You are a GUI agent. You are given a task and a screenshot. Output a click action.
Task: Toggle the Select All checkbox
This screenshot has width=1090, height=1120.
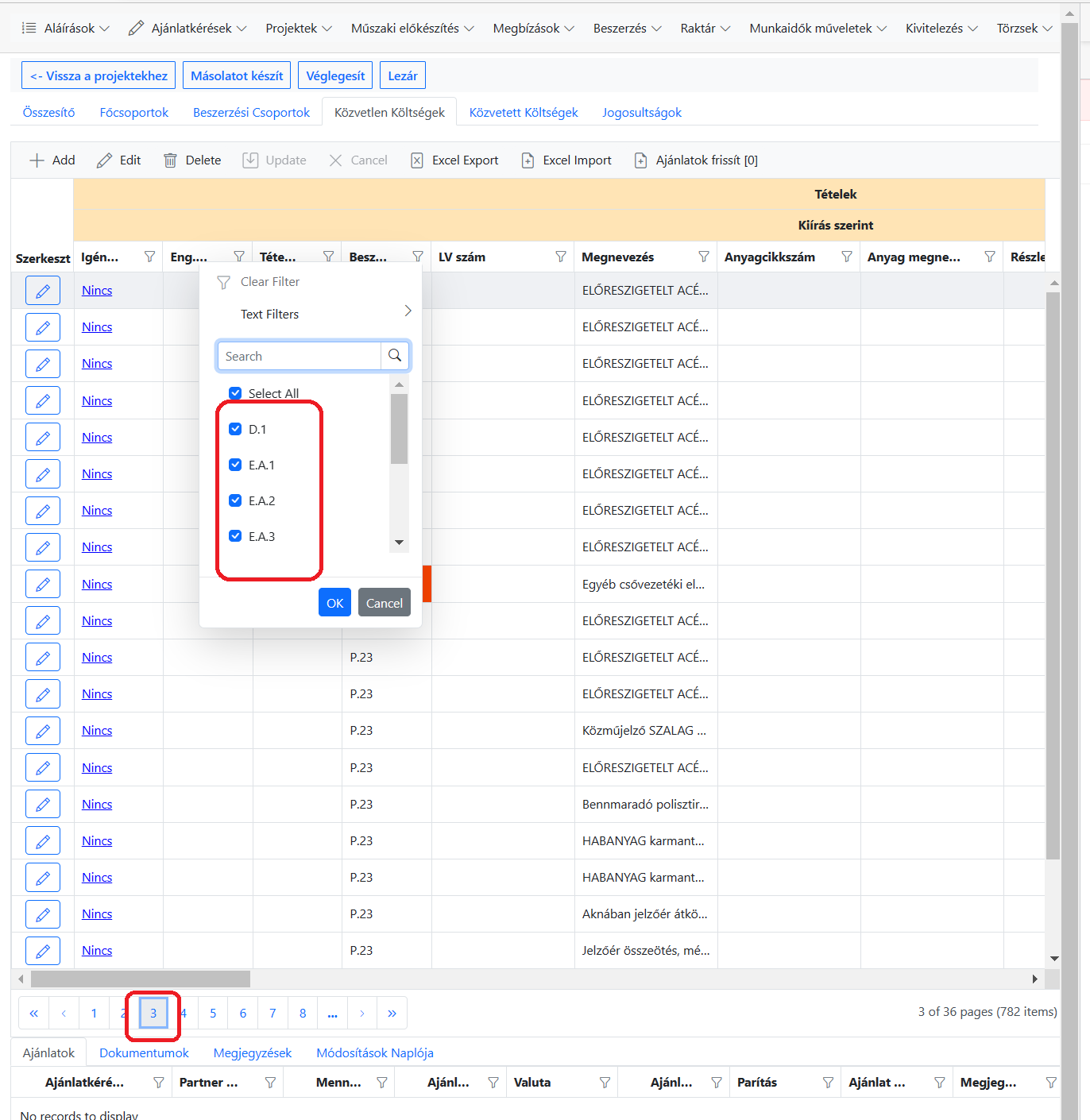235,393
